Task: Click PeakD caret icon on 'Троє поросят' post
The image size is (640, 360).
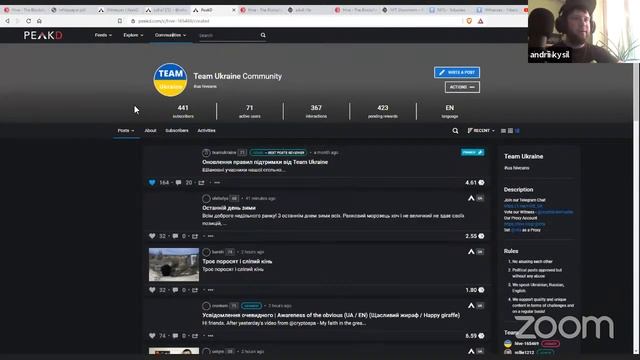Action: click(x=471, y=251)
